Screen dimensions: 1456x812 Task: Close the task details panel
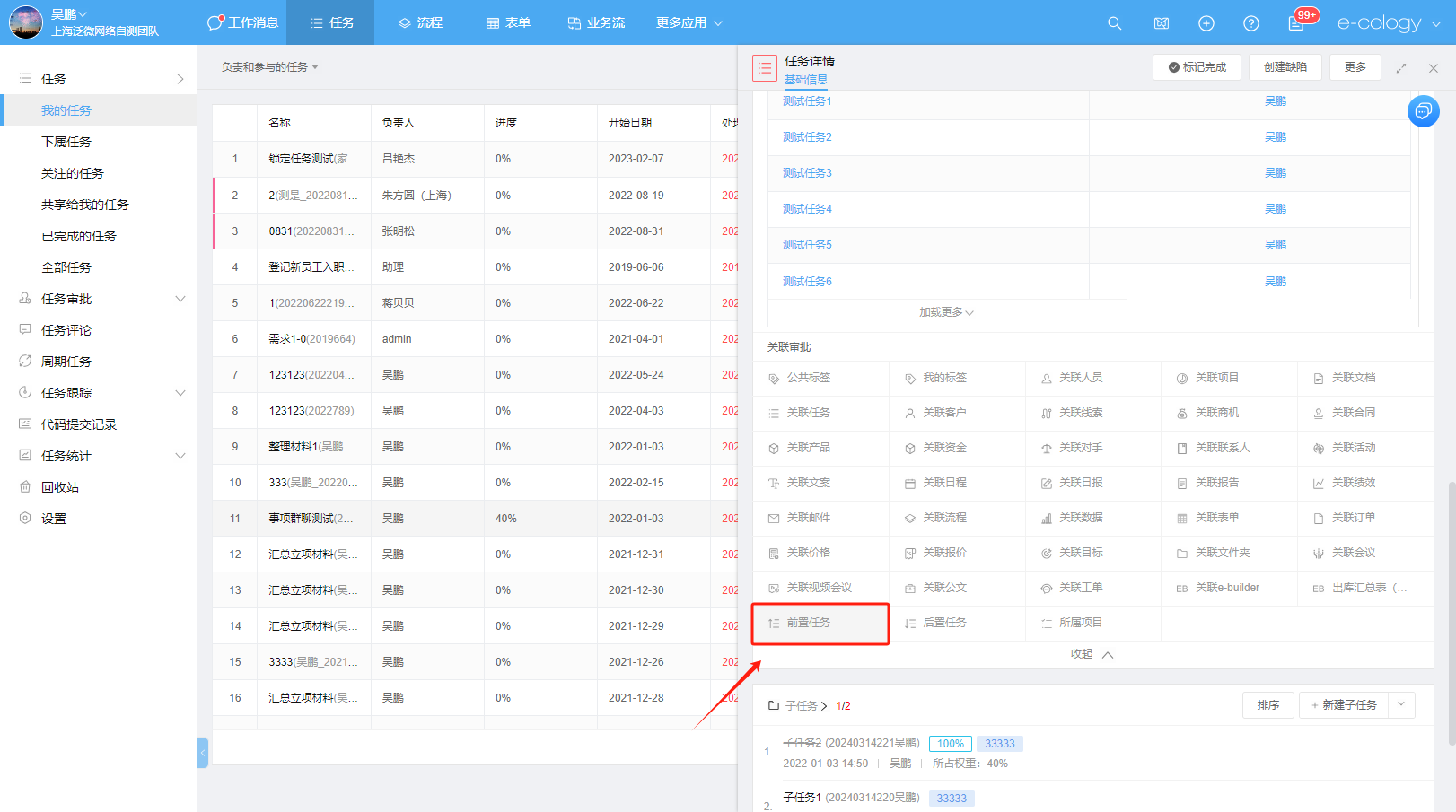[1433, 68]
